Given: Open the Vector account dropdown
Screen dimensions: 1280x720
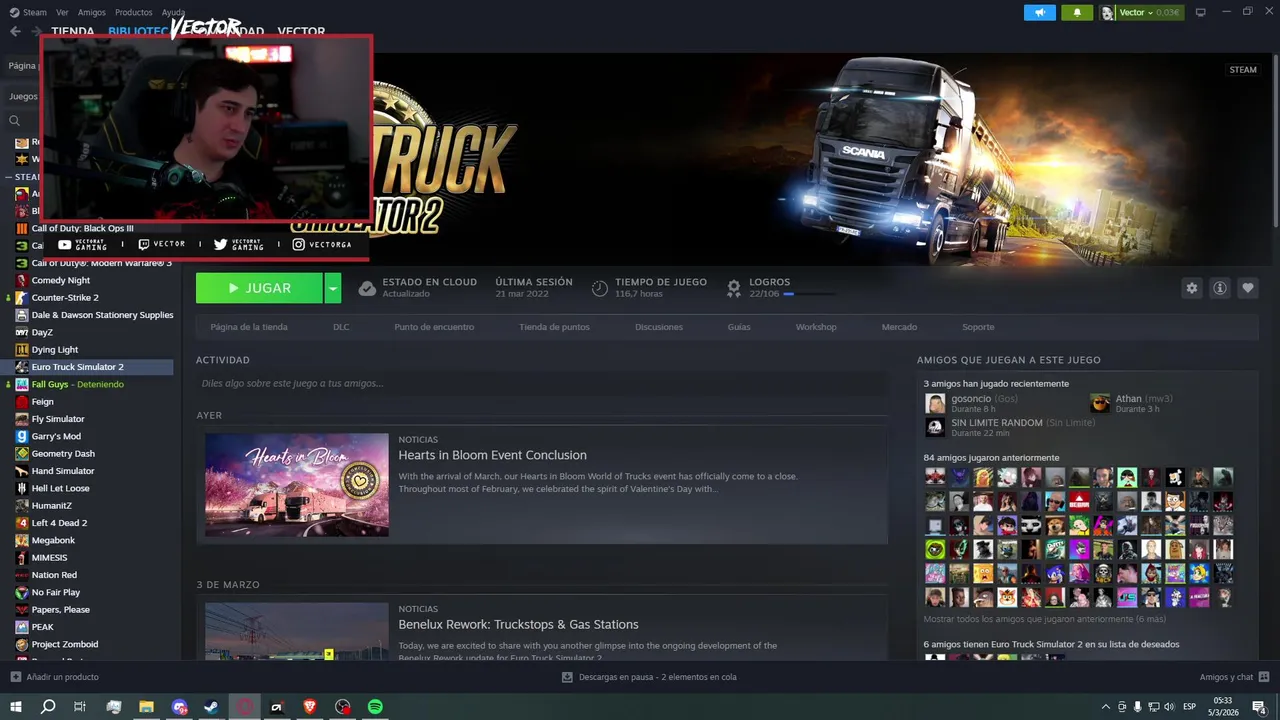Looking at the screenshot, I should [x=1142, y=12].
